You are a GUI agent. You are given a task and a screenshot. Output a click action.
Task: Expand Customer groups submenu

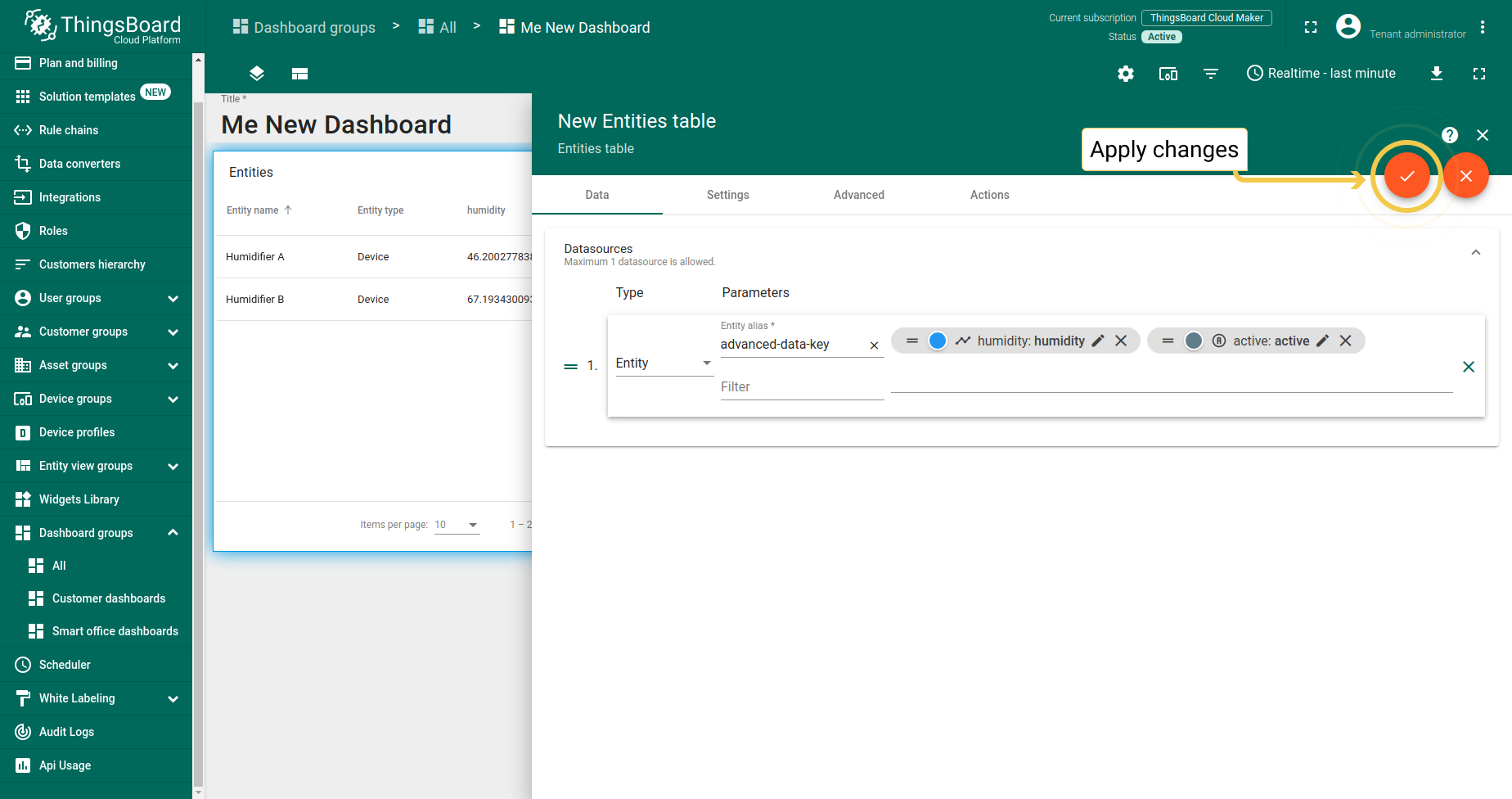tap(173, 332)
